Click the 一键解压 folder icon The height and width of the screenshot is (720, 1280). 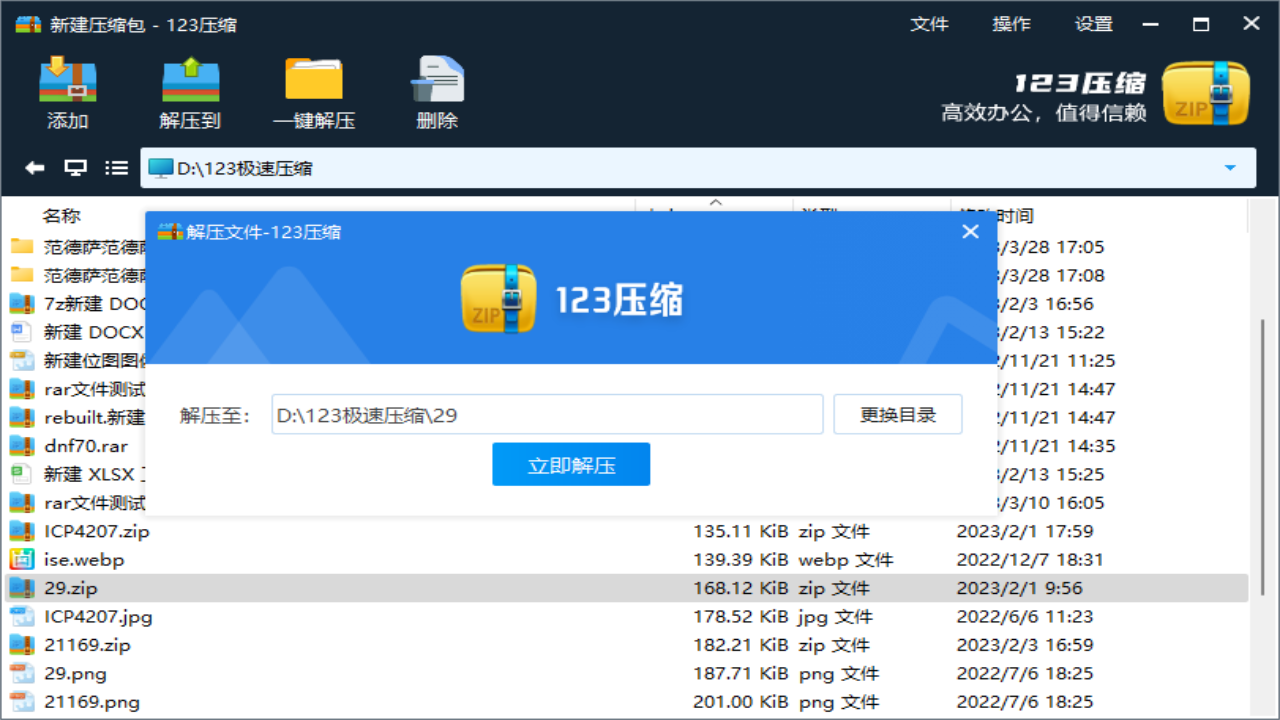pyautogui.click(x=313, y=80)
